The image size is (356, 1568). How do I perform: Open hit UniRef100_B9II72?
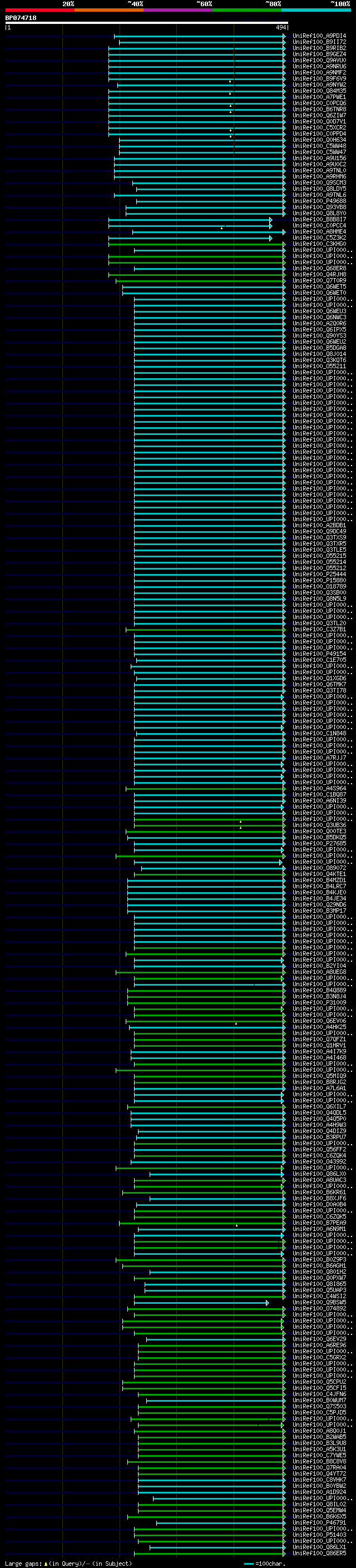pyautogui.click(x=319, y=42)
